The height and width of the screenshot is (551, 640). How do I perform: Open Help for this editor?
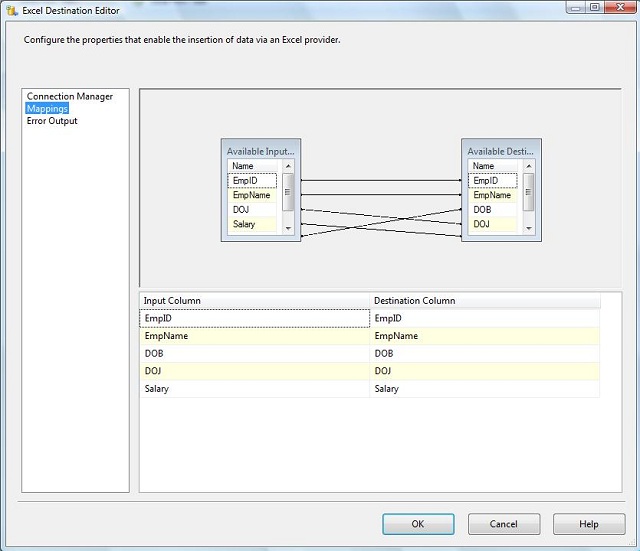pyautogui.click(x=589, y=524)
